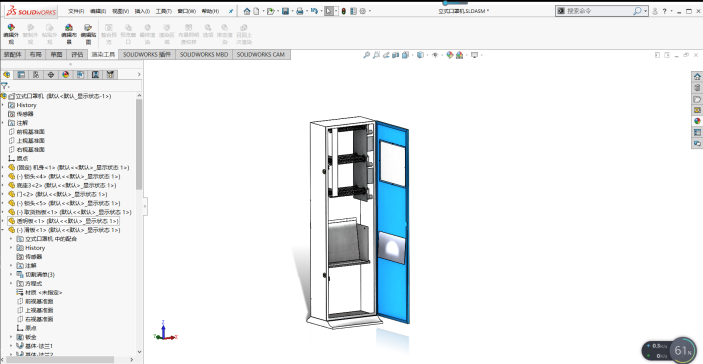Click Apply Scene icon in view toolbar
703x364 pixels.
click(x=460, y=55)
